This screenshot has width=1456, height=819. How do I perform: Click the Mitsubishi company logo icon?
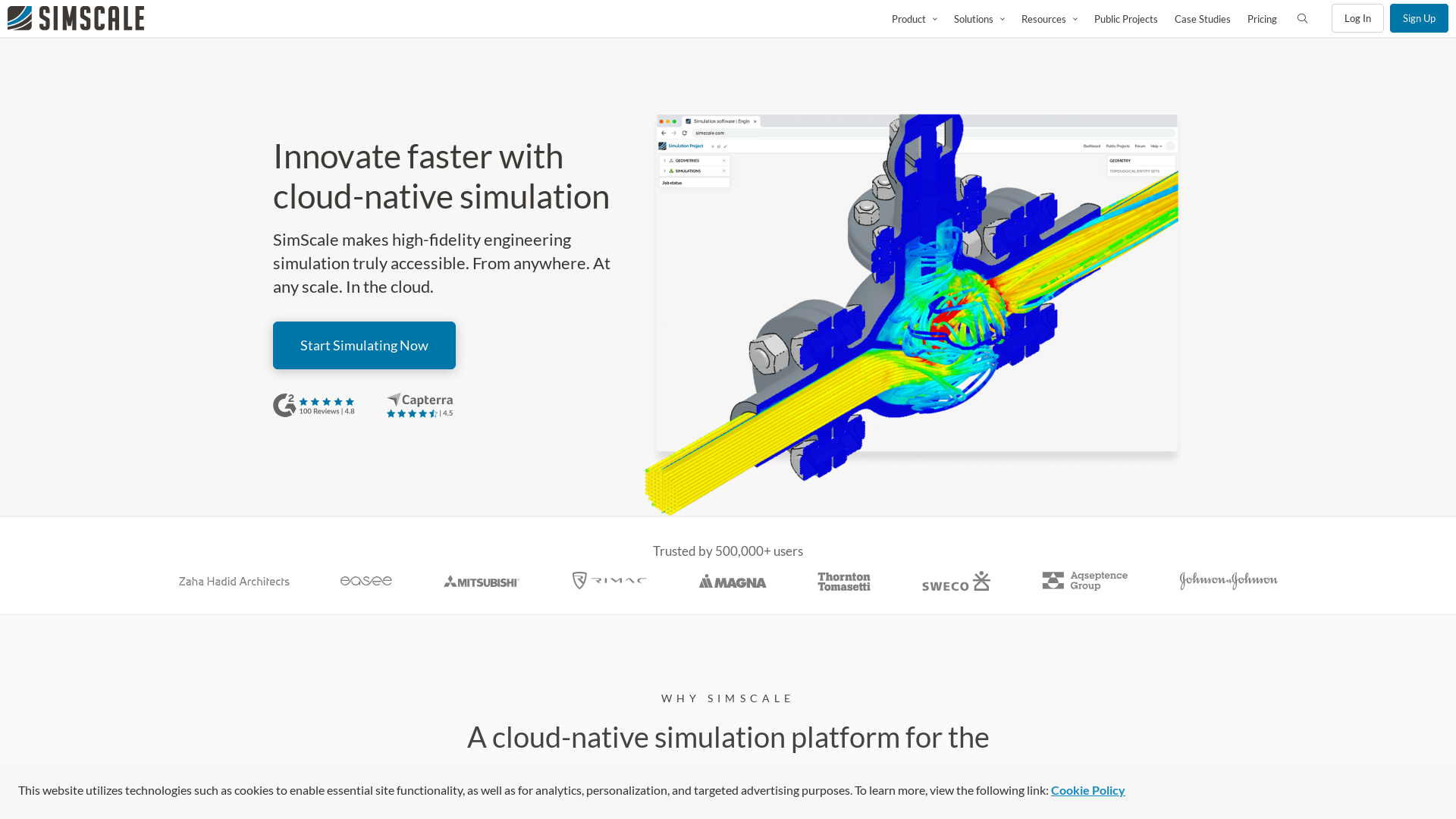point(481,580)
